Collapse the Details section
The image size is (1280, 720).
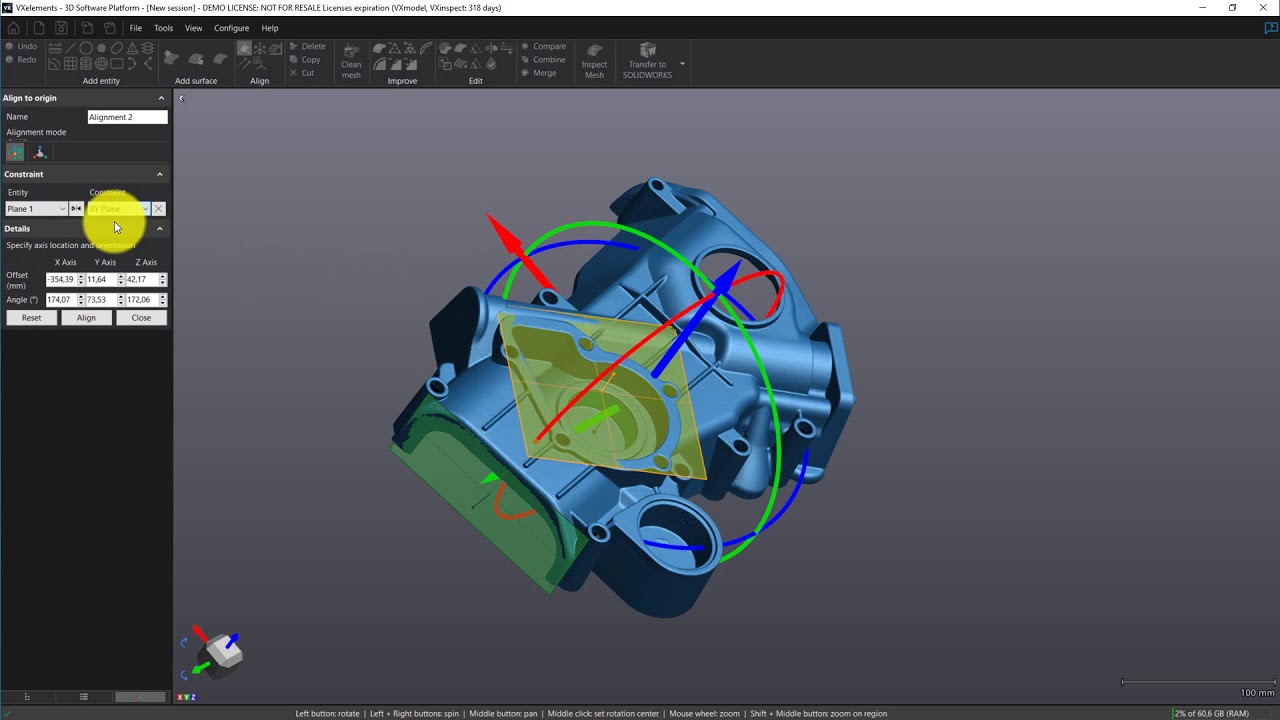click(x=159, y=229)
